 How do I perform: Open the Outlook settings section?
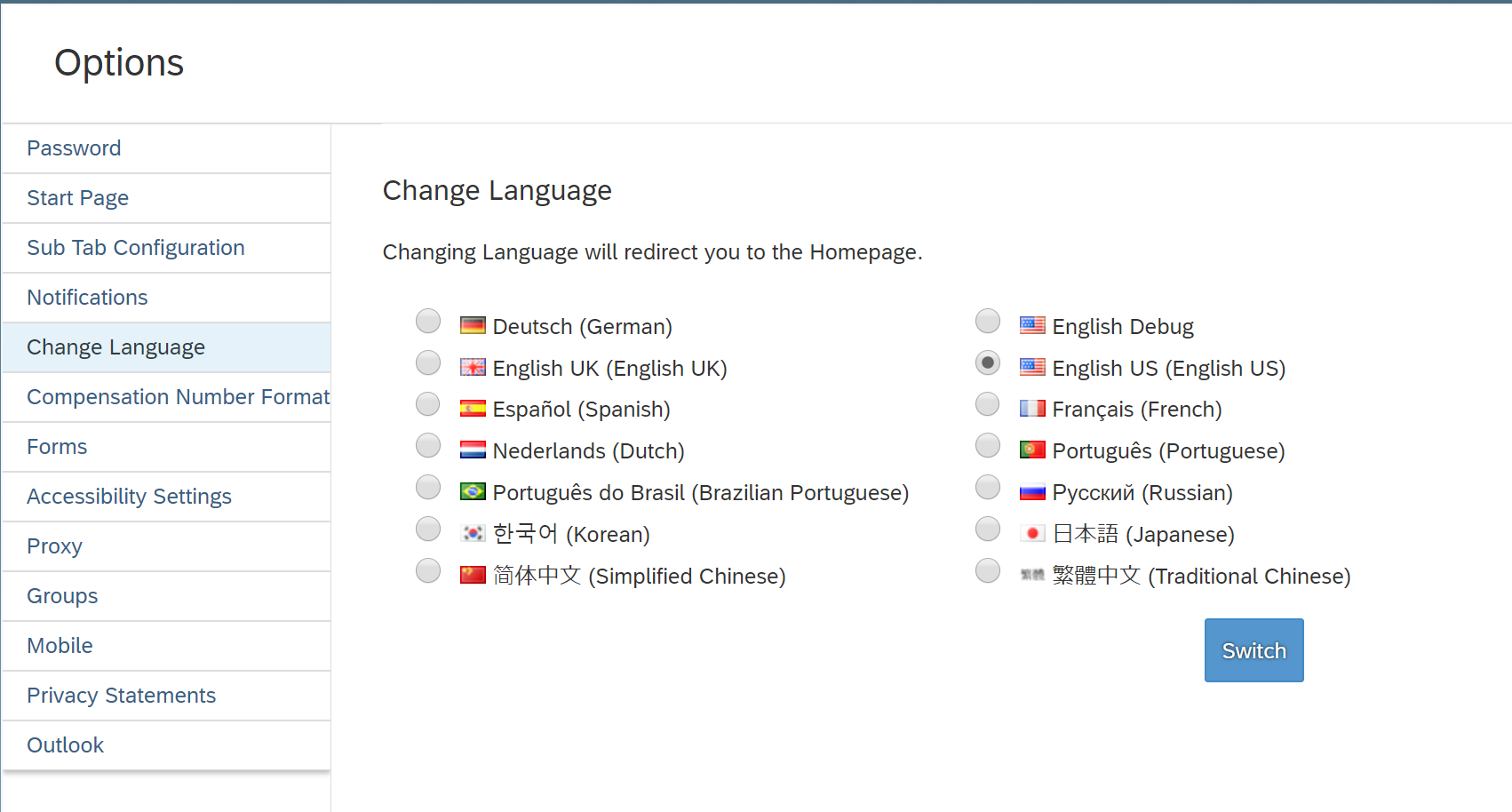pos(166,745)
